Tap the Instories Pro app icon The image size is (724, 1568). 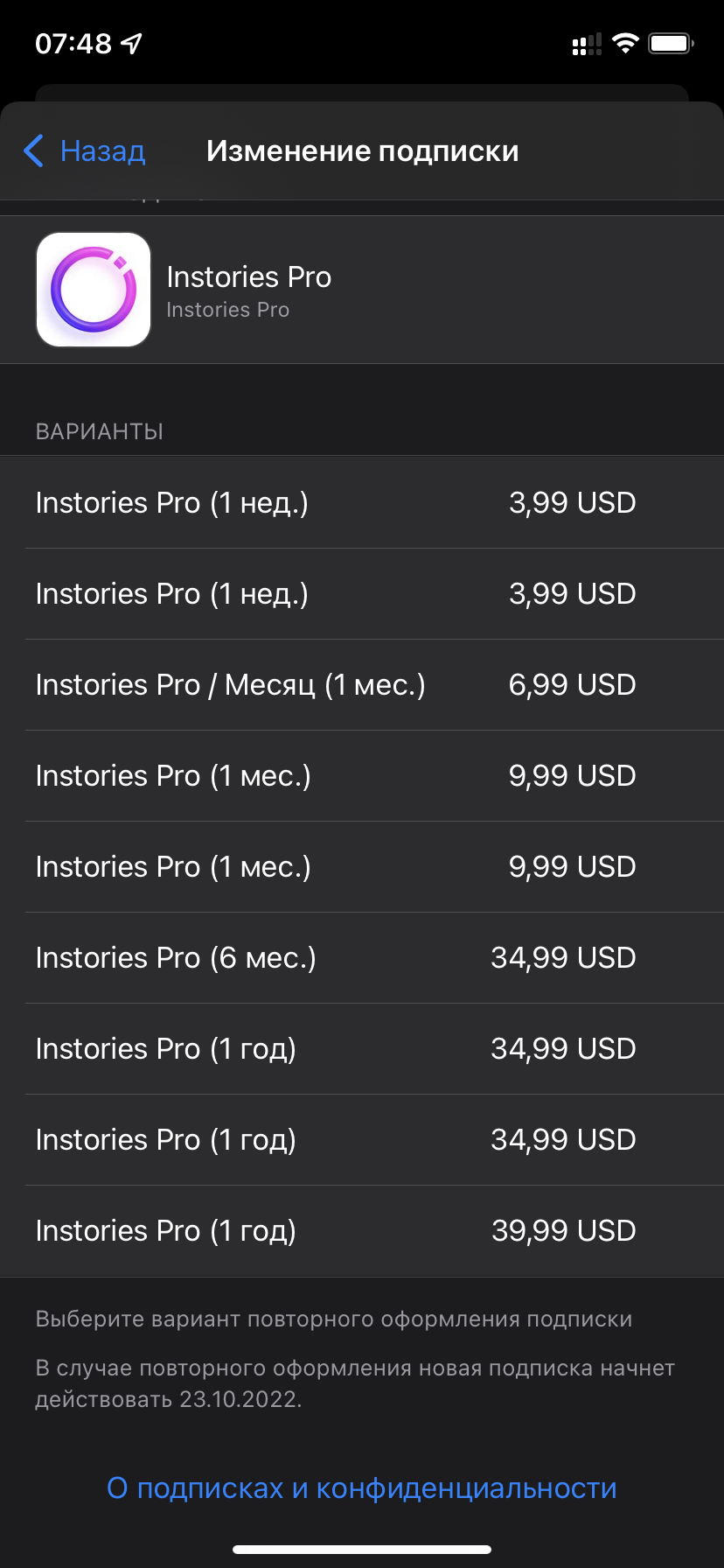tap(94, 290)
